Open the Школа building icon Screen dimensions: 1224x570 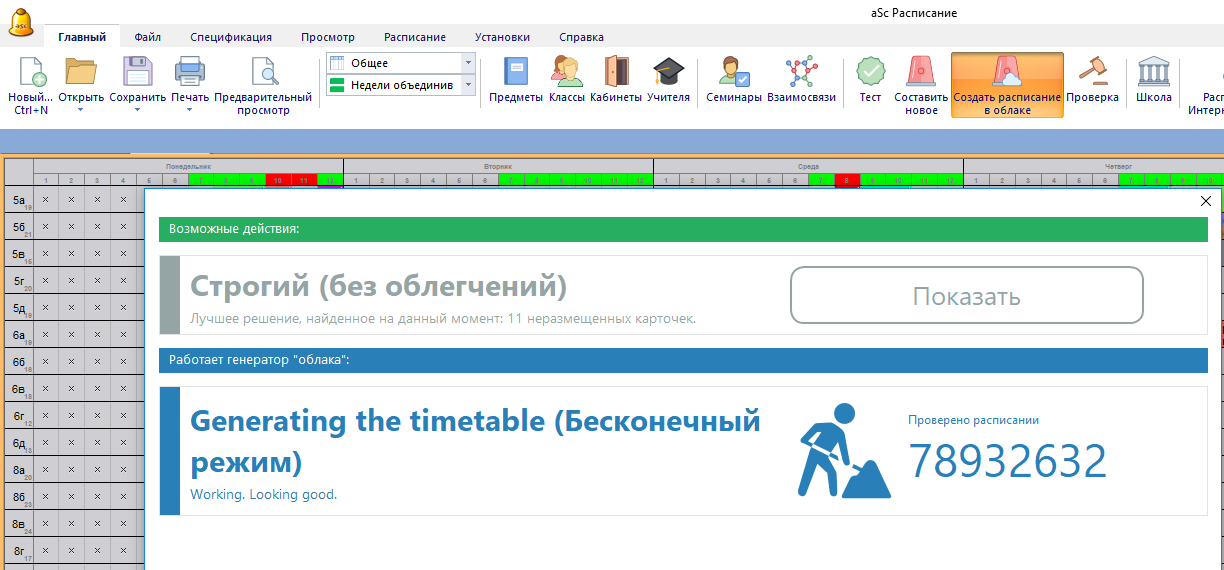[1153, 73]
